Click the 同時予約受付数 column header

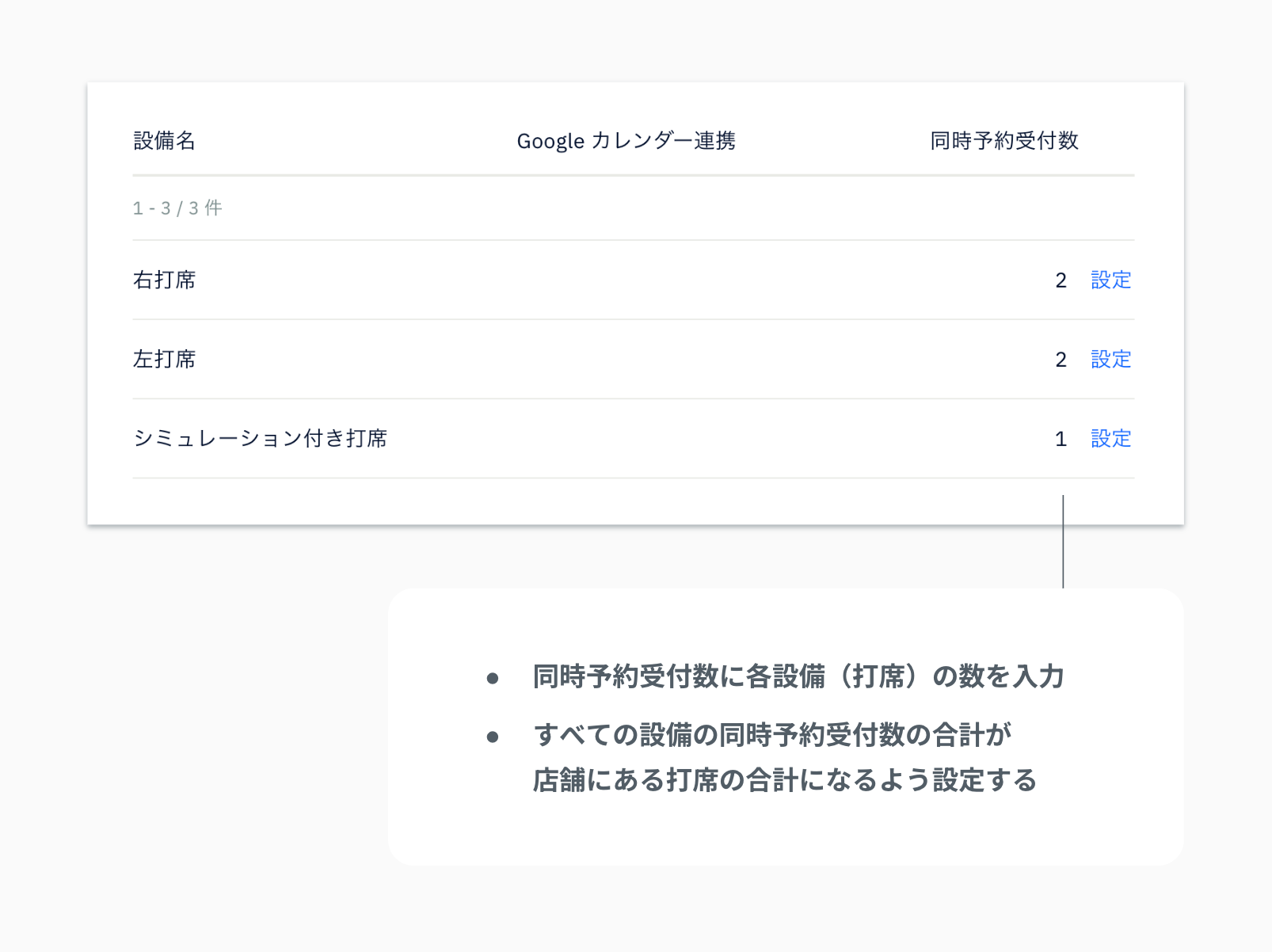coord(1004,141)
